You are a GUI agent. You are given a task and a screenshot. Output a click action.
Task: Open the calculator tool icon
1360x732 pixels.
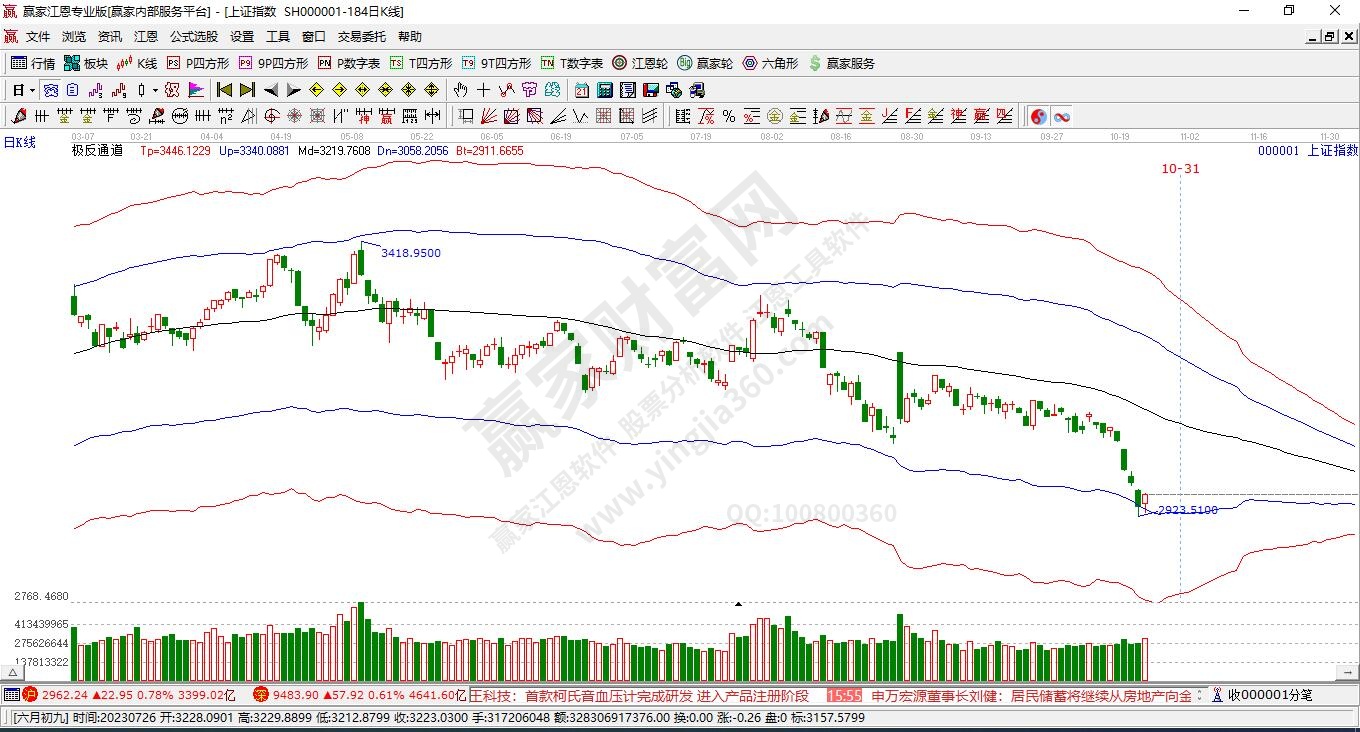tap(604, 90)
